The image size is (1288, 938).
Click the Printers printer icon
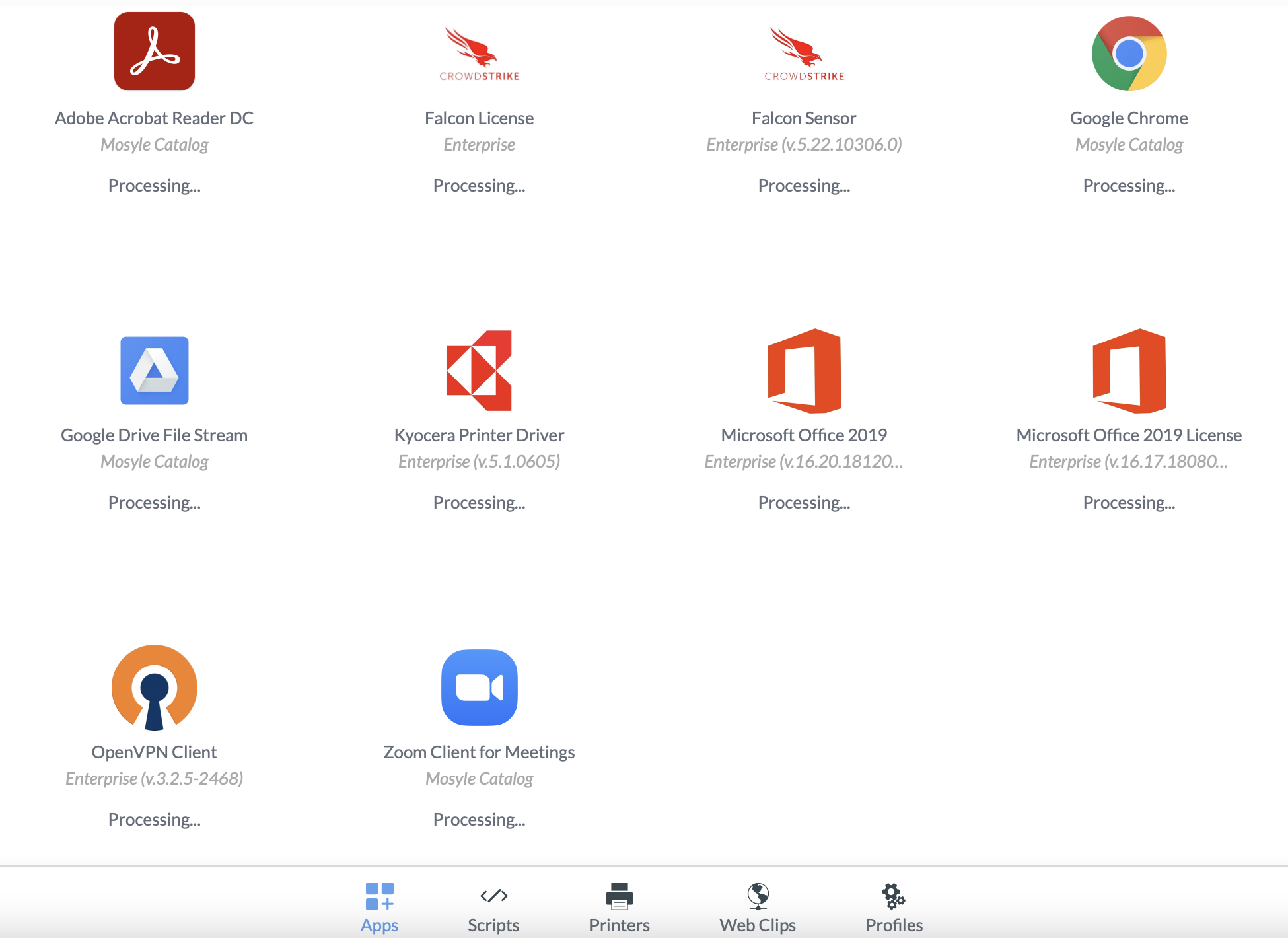tap(620, 896)
